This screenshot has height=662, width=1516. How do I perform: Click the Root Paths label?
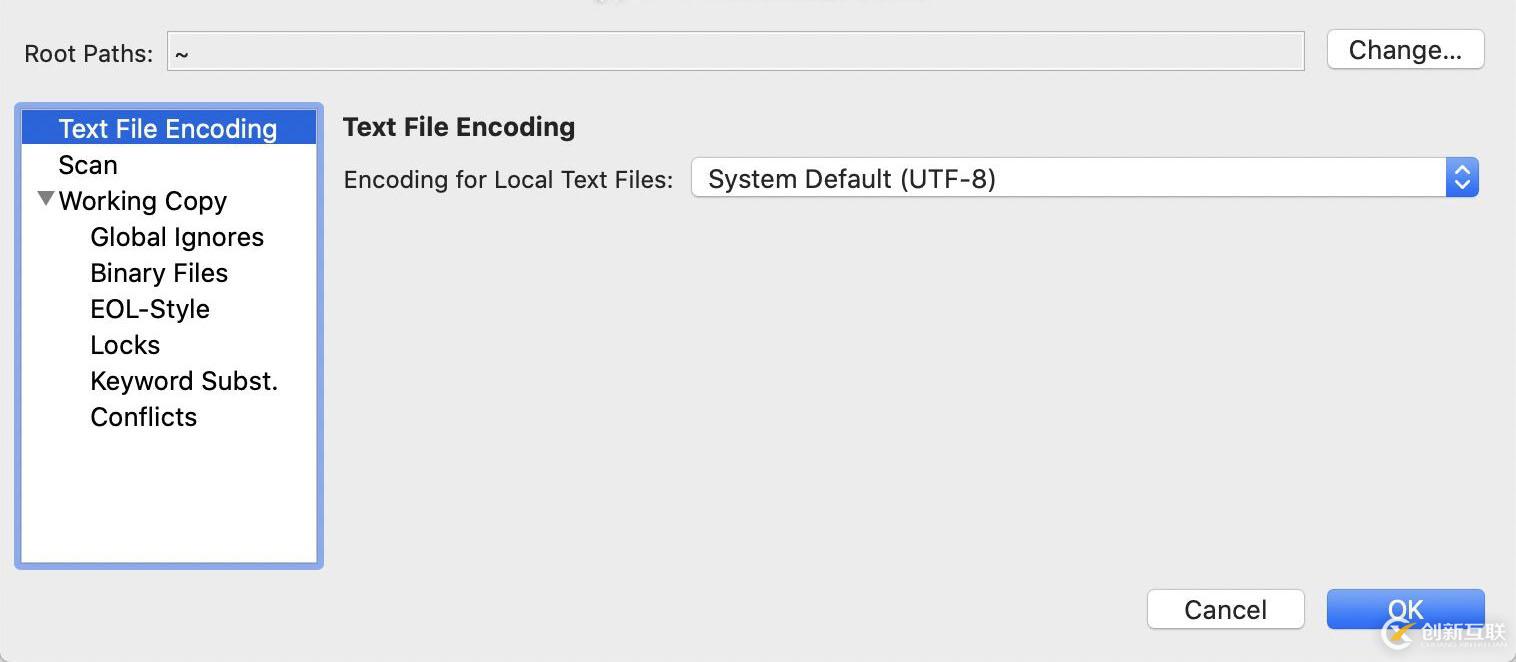pyautogui.click(x=89, y=53)
